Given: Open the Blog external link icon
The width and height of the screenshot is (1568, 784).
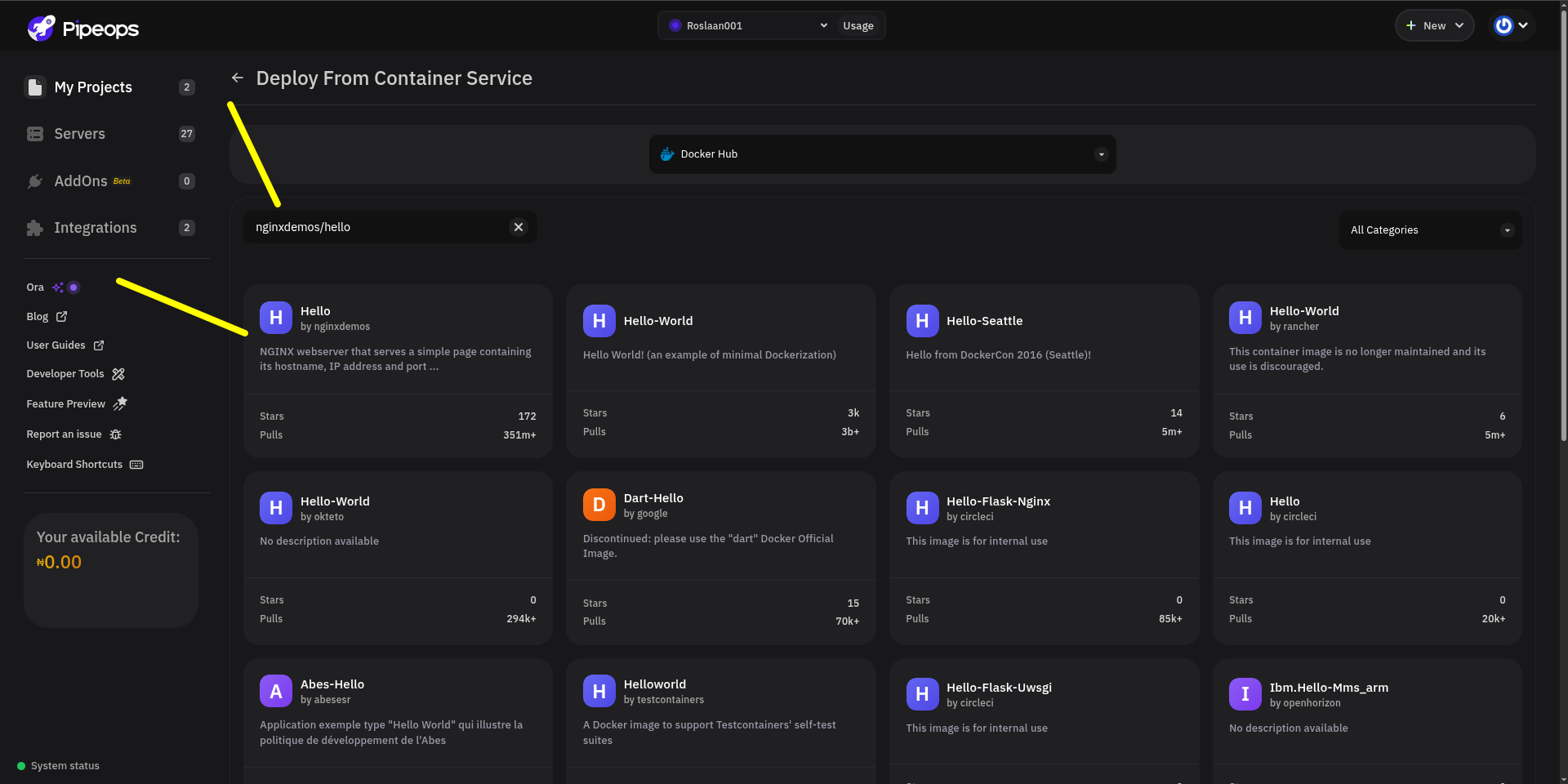Looking at the screenshot, I should click(61, 316).
